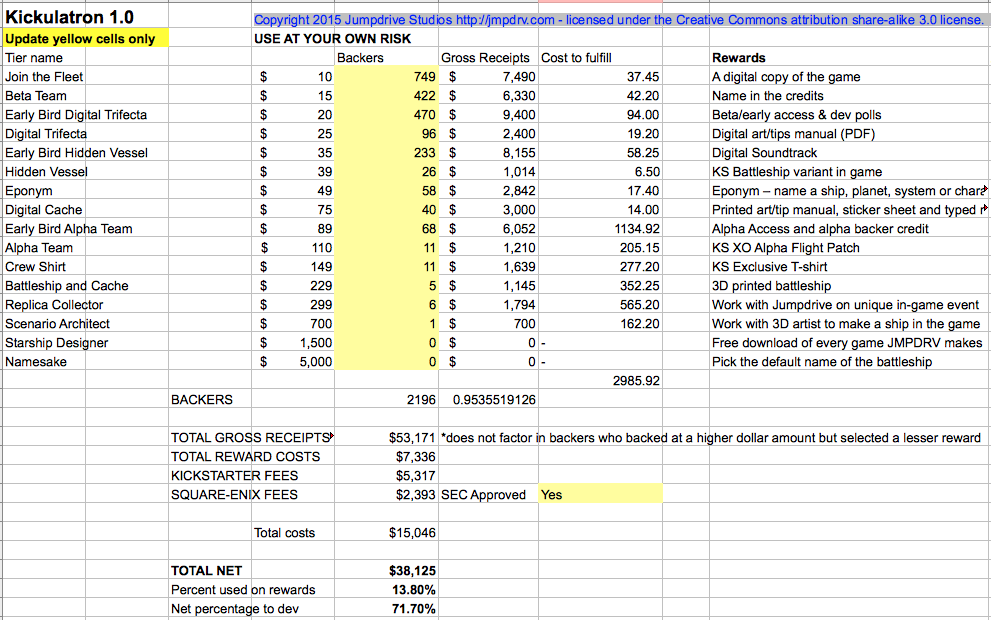Select the yellow SEC Approved 'Yes' cell
This screenshot has height=620, width=991.
[600, 494]
